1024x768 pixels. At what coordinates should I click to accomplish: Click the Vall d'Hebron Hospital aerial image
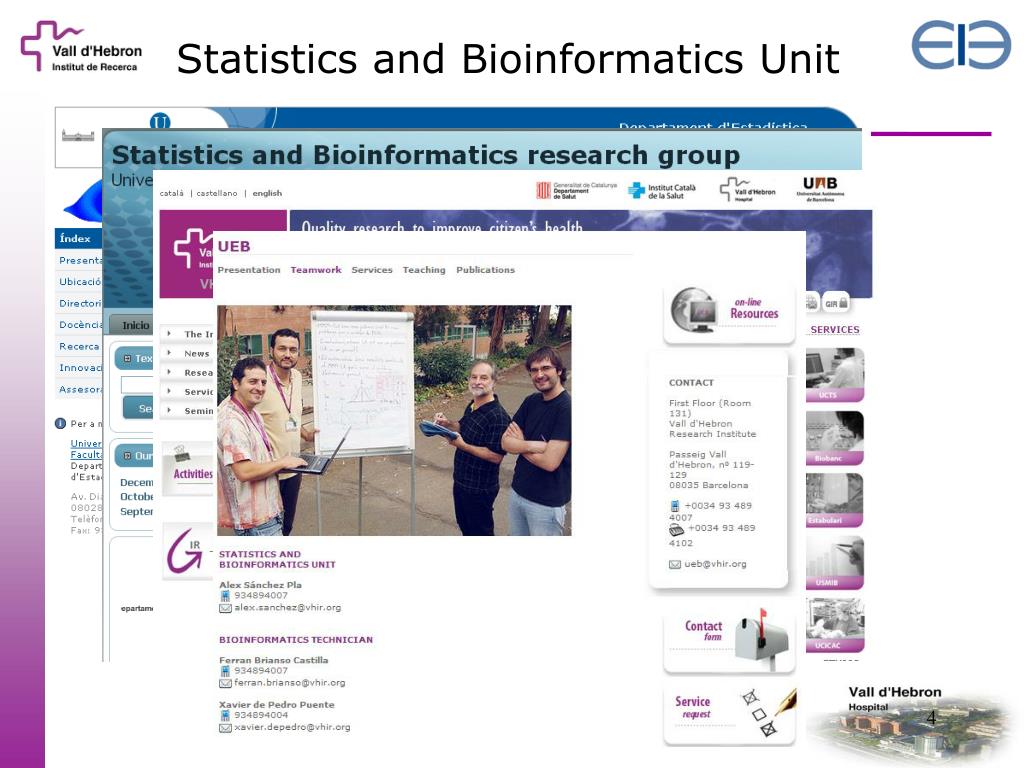click(x=912, y=725)
